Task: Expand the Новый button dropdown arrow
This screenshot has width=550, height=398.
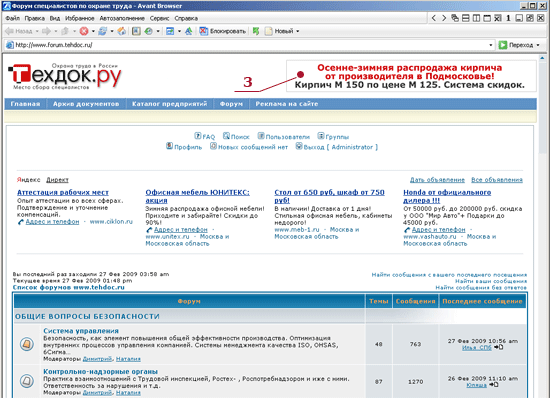Action: coord(297,31)
